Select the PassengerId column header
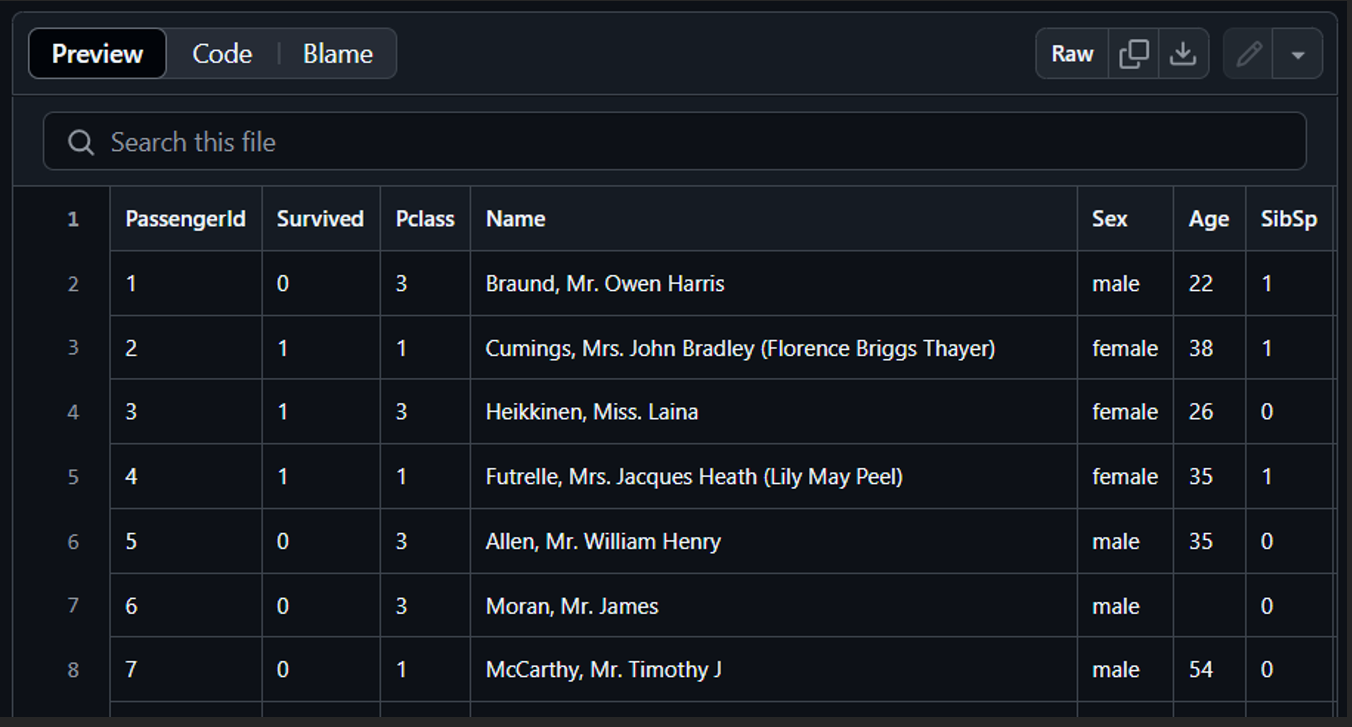Screen dimensions: 1352x727 (x=186, y=219)
